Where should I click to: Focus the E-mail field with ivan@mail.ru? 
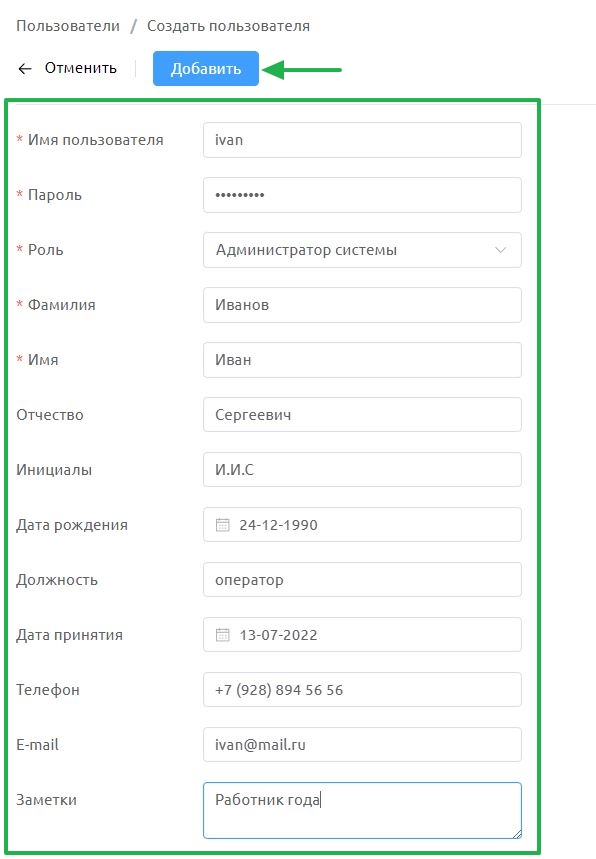tap(362, 745)
